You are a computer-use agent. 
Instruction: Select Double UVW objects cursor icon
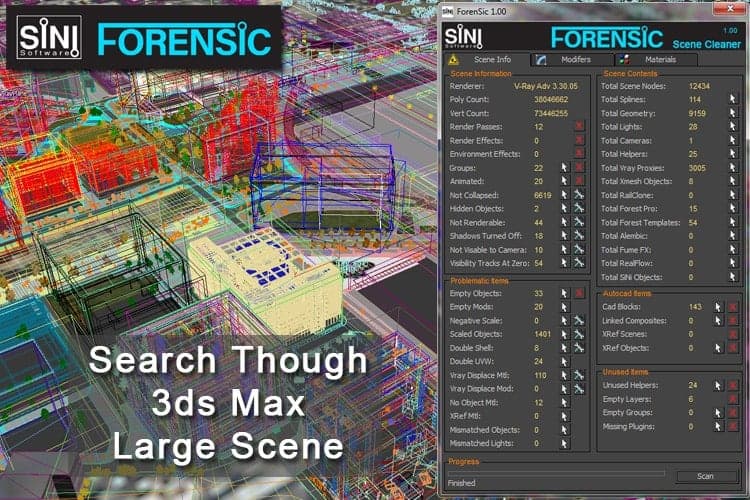[x=564, y=360]
